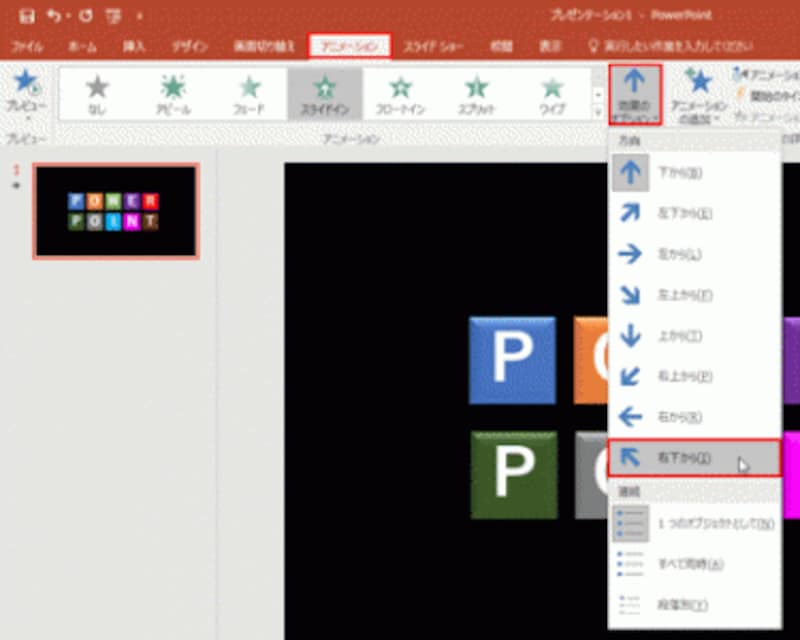Screen dimensions: 800x640
Task: Choose 下から (From Bottom) up-arrow direction
Action: coord(694,173)
